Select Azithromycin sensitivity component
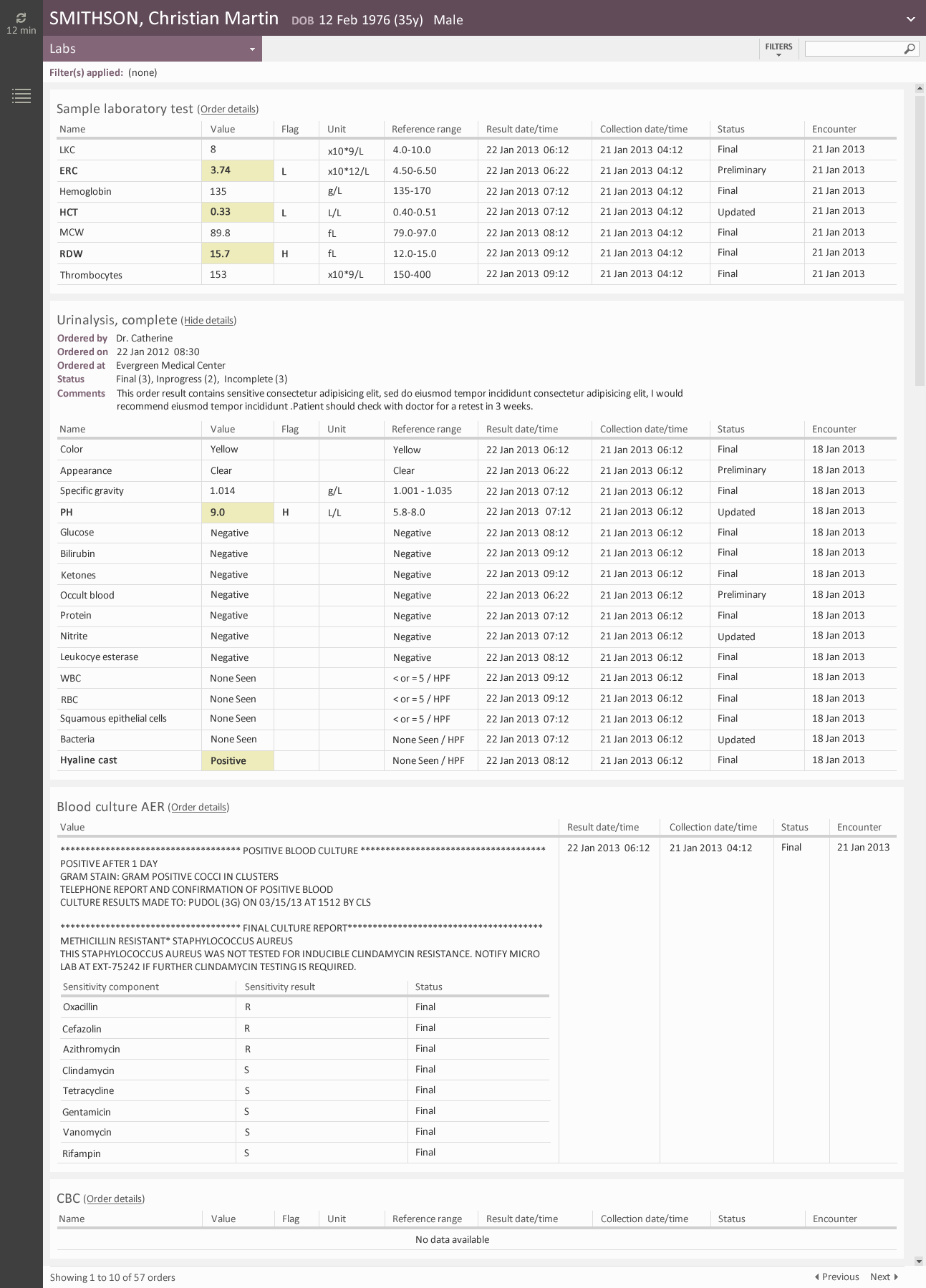 click(x=91, y=1049)
